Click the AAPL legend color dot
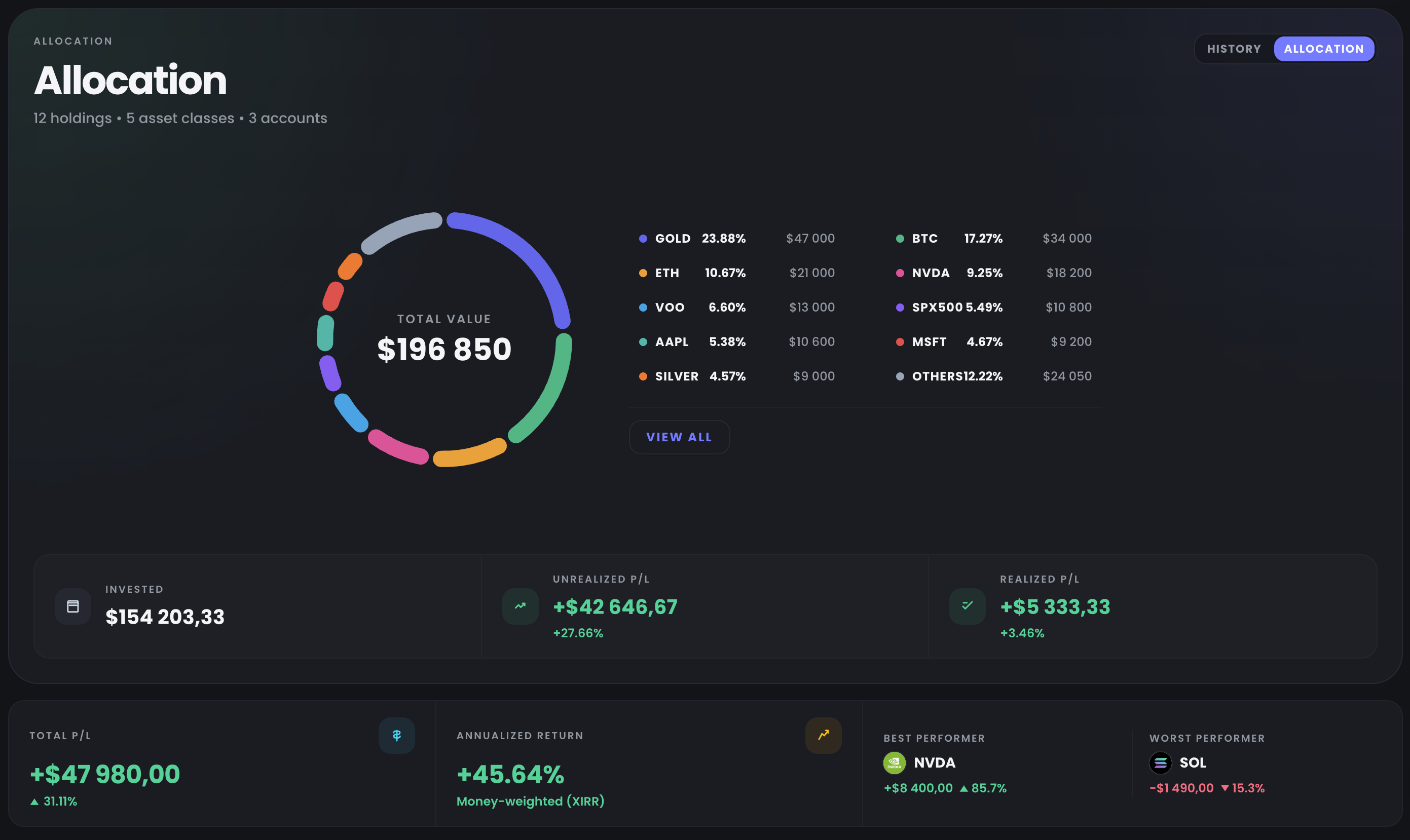The height and width of the screenshot is (840, 1410). pos(643,342)
